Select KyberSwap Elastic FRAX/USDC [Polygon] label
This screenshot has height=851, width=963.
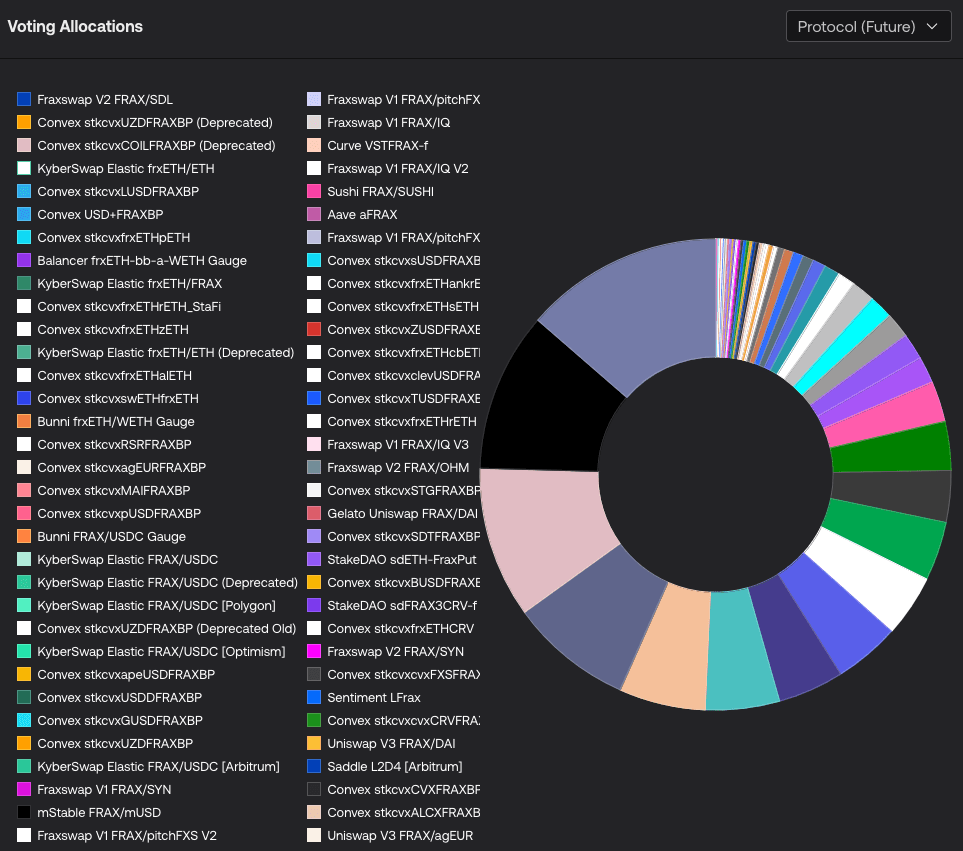pos(156,605)
